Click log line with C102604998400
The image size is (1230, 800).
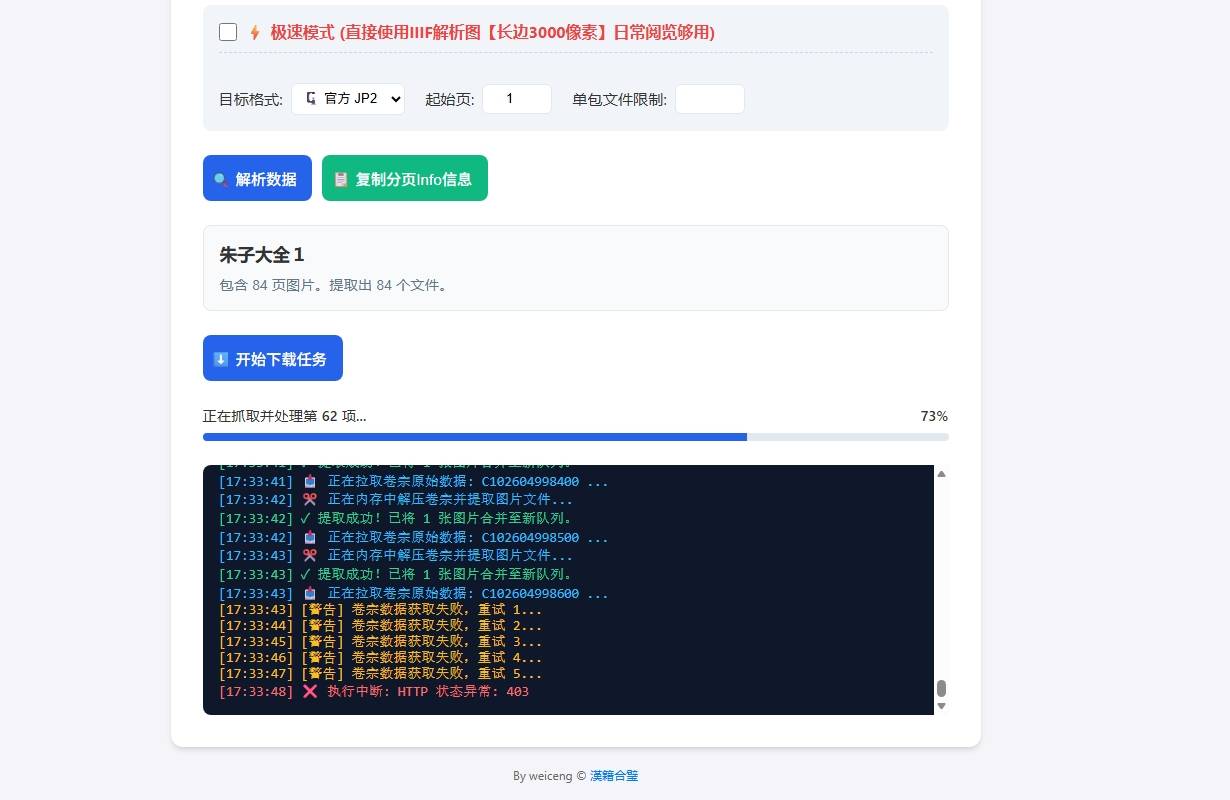(x=413, y=482)
